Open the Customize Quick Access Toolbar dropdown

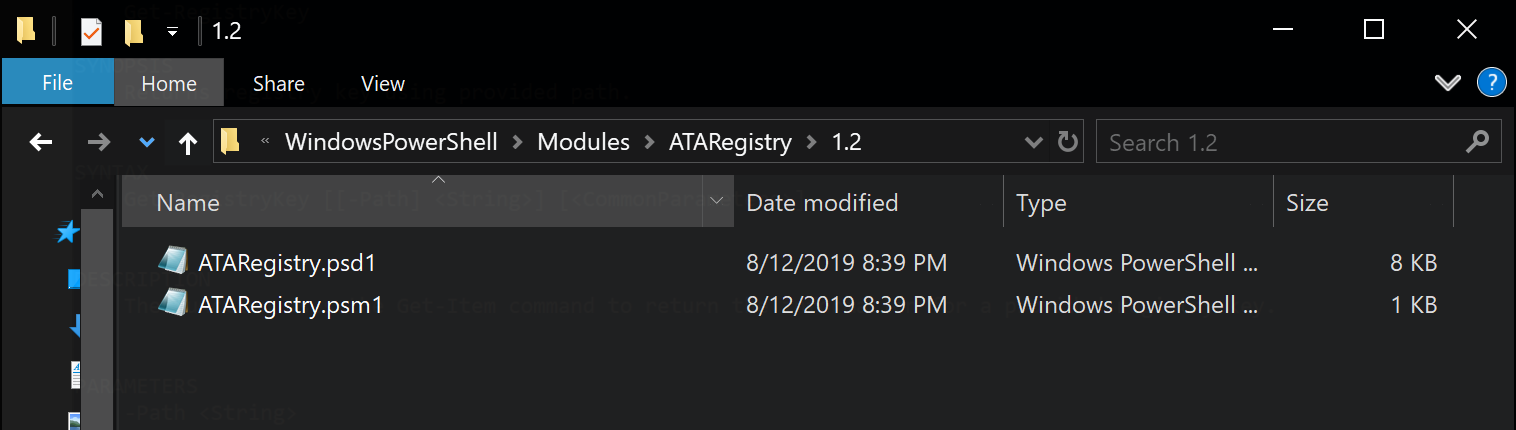pos(172,31)
